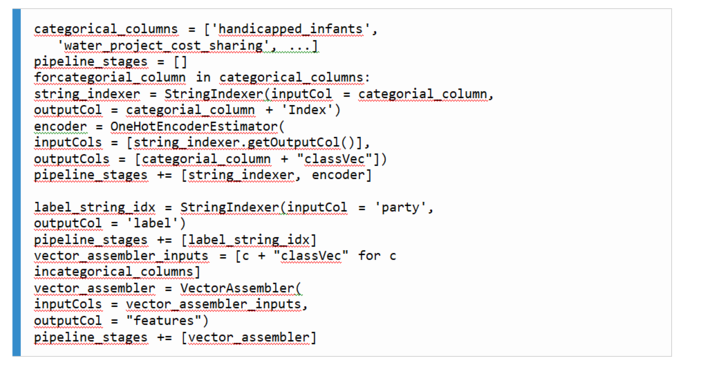Click the 'label_string_idx' variable definition
This screenshot has height=365, width=710.
[x=95, y=208]
